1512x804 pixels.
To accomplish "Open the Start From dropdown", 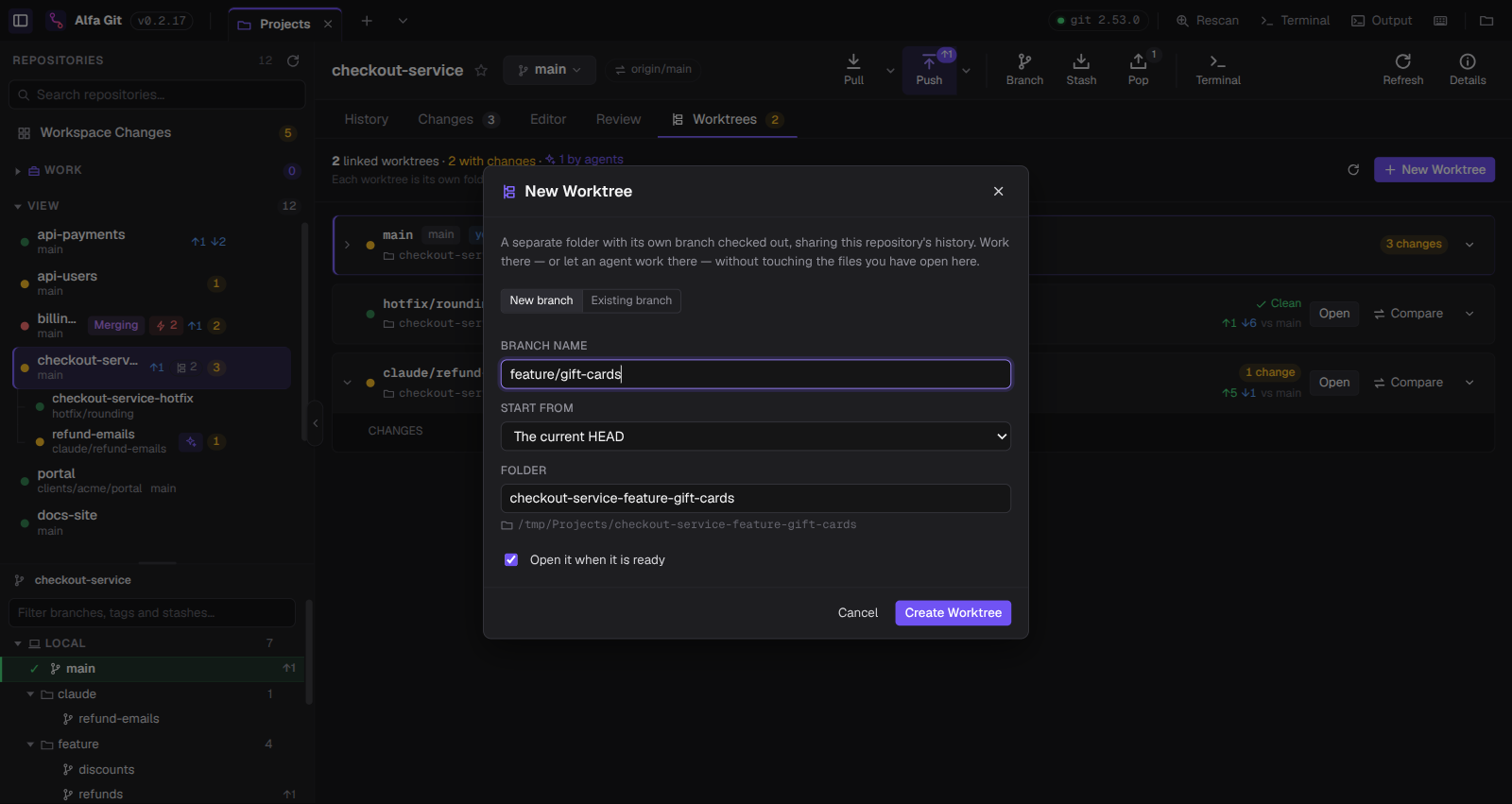I will pos(756,436).
